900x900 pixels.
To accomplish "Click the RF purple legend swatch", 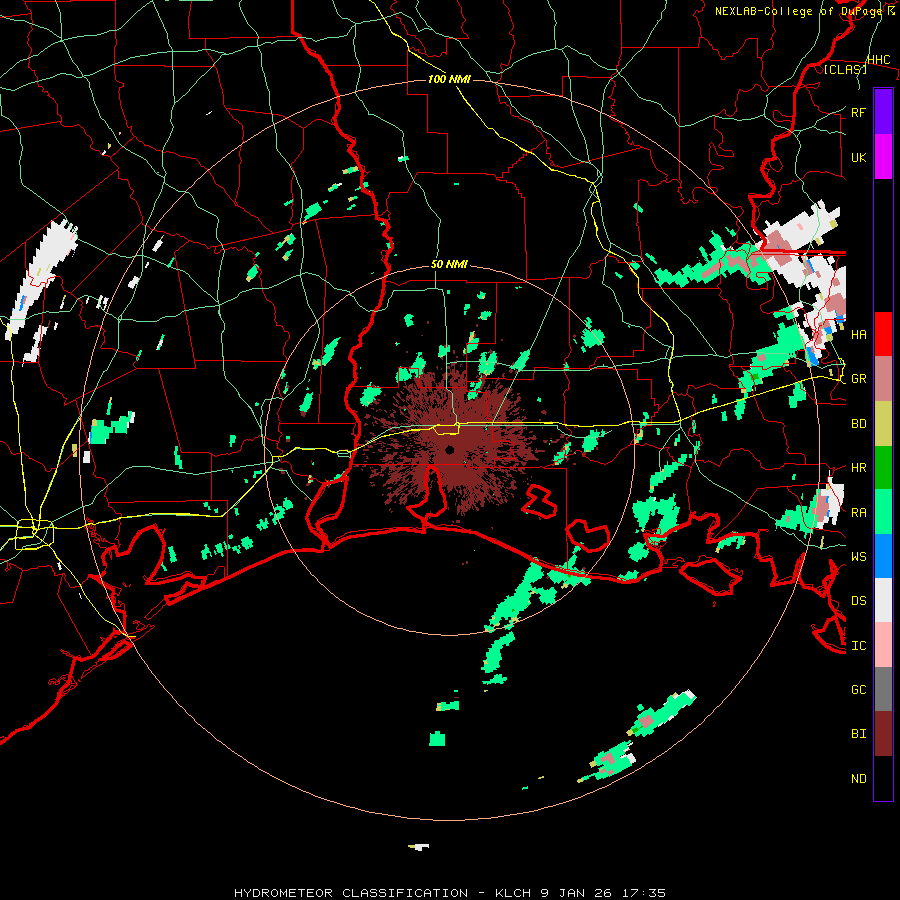I will click(883, 112).
